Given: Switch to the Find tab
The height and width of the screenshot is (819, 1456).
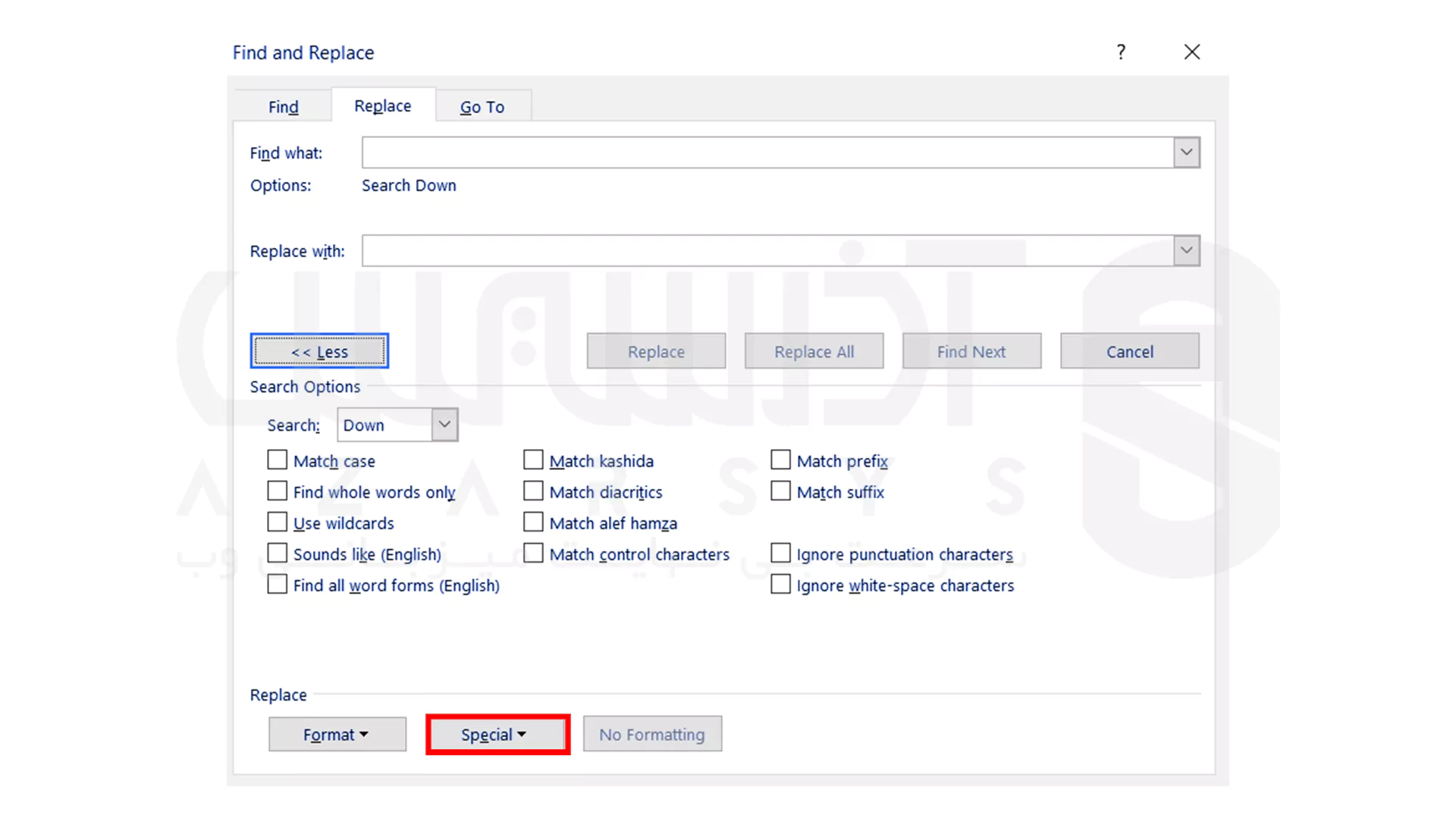Looking at the screenshot, I should (283, 106).
